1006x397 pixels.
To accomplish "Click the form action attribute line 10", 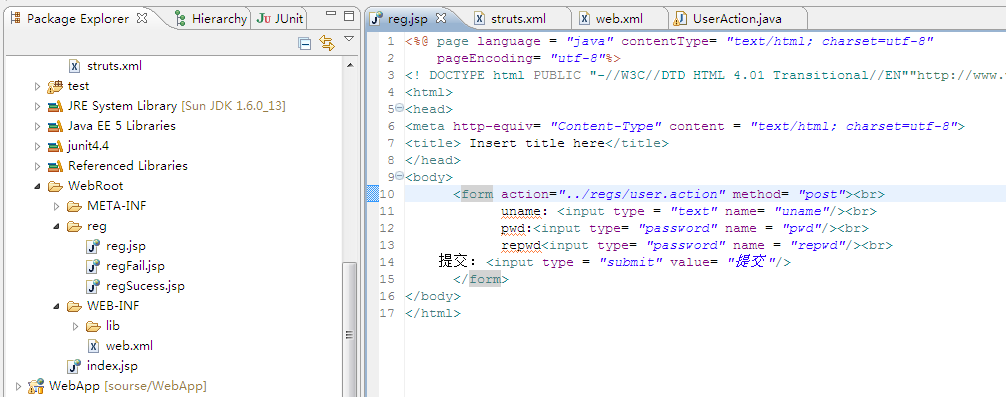I will tap(613, 194).
